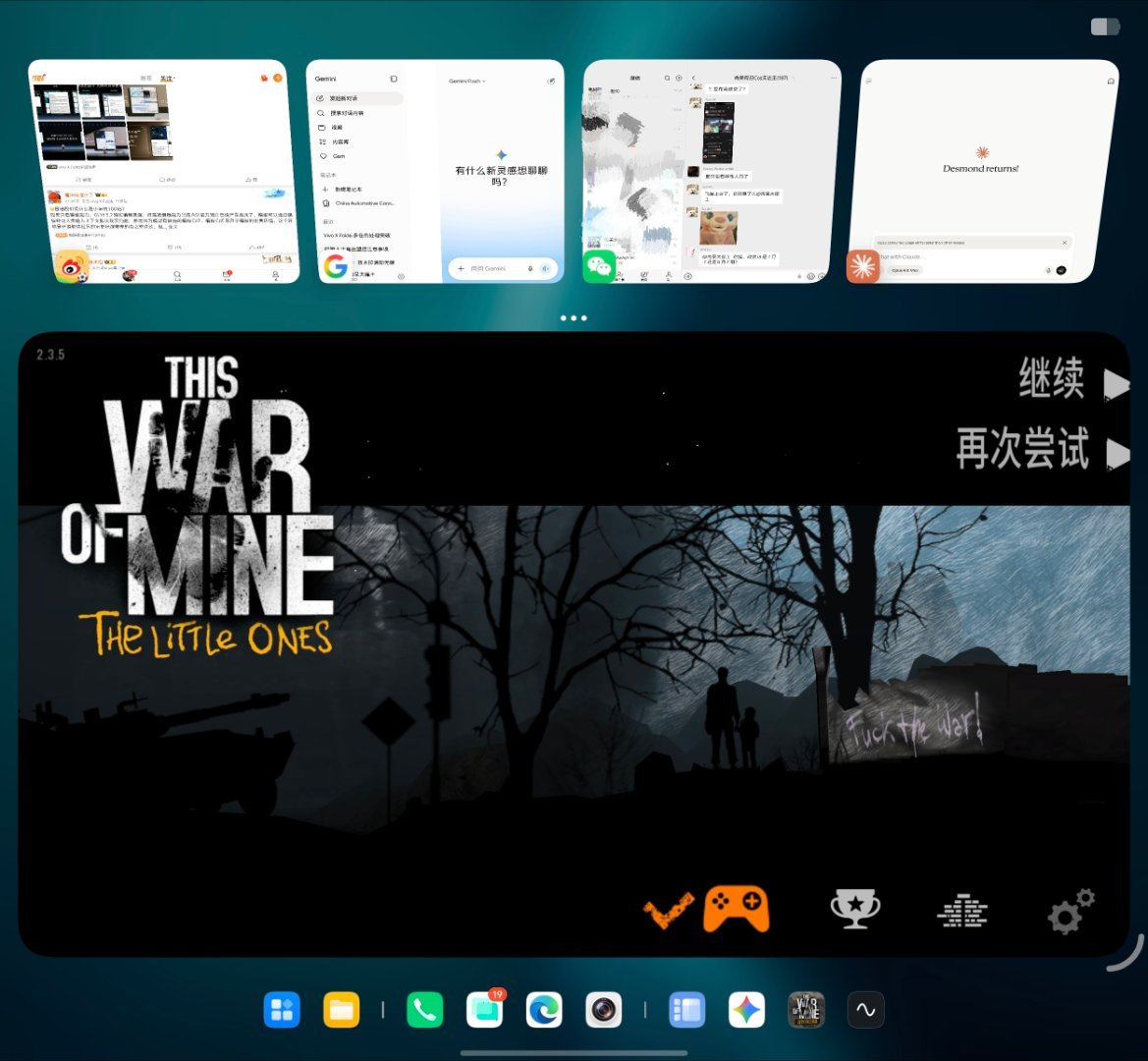Switch to the Weibo app card

pyautogui.click(x=164, y=171)
